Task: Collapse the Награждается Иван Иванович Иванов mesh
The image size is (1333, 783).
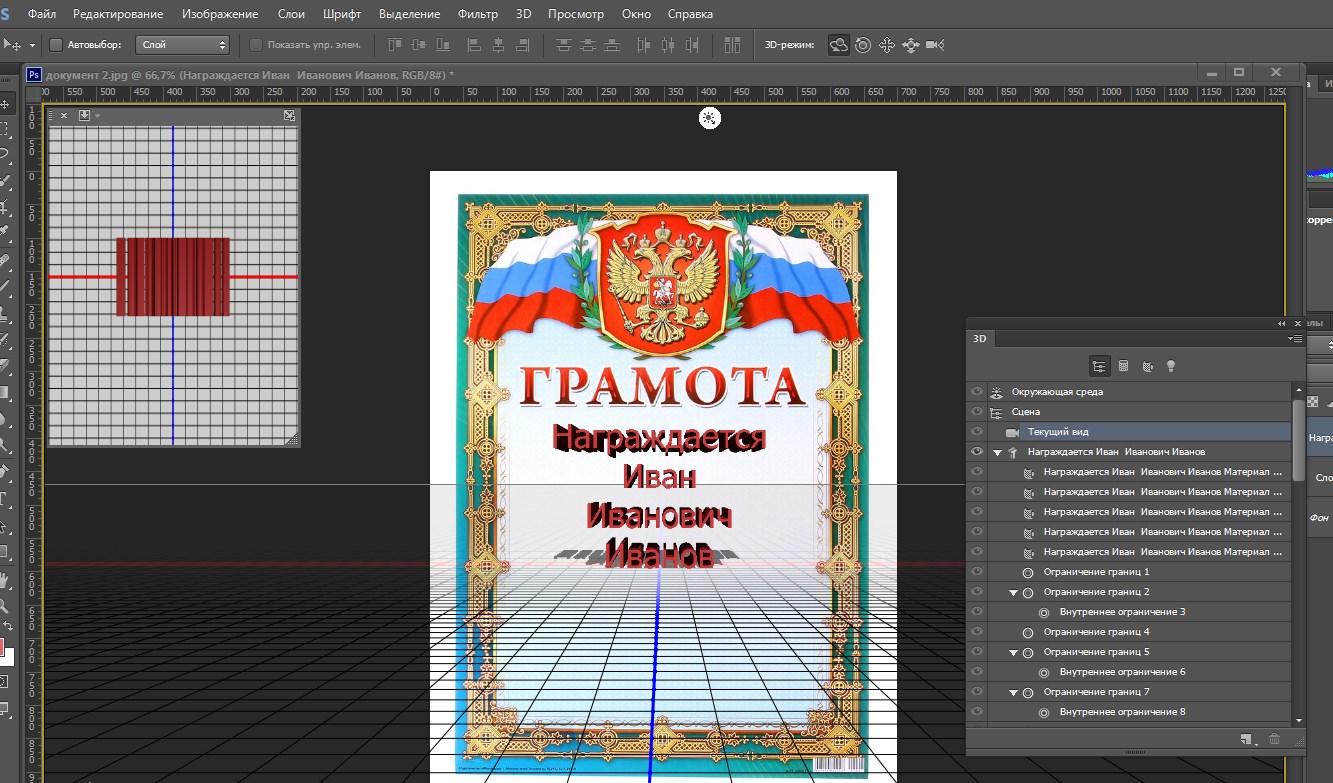Action: coord(997,452)
